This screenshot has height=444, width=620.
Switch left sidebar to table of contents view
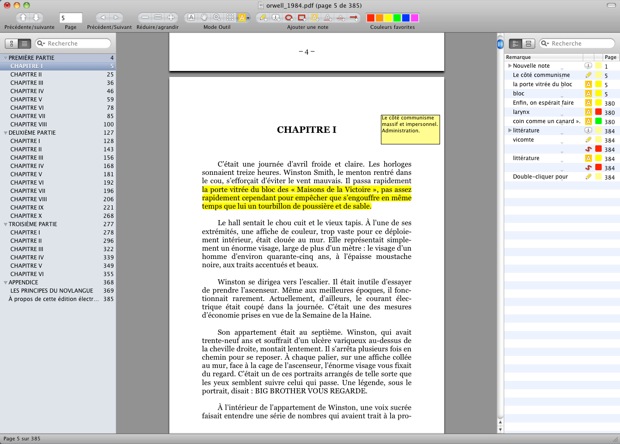tap(25, 43)
